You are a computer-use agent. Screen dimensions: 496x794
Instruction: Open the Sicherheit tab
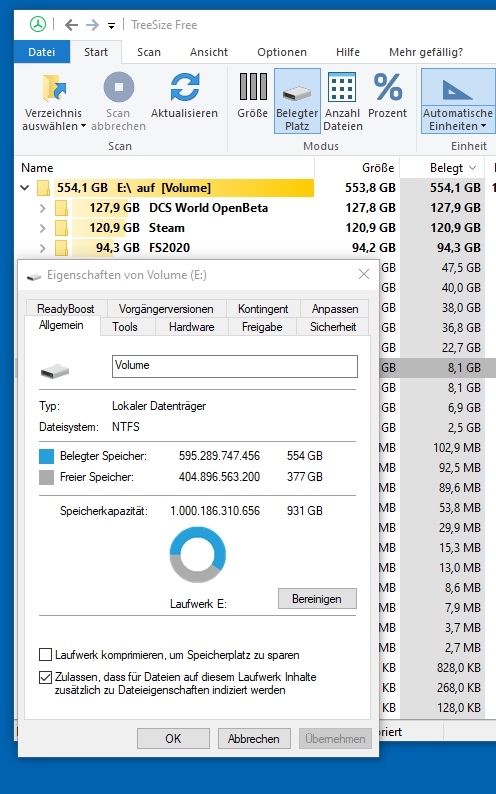(x=333, y=327)
